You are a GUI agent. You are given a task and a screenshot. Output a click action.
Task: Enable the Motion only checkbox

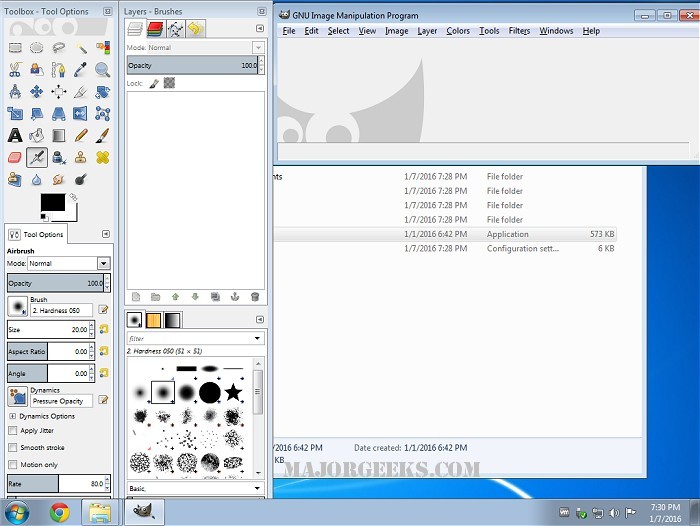pos(13,464)
